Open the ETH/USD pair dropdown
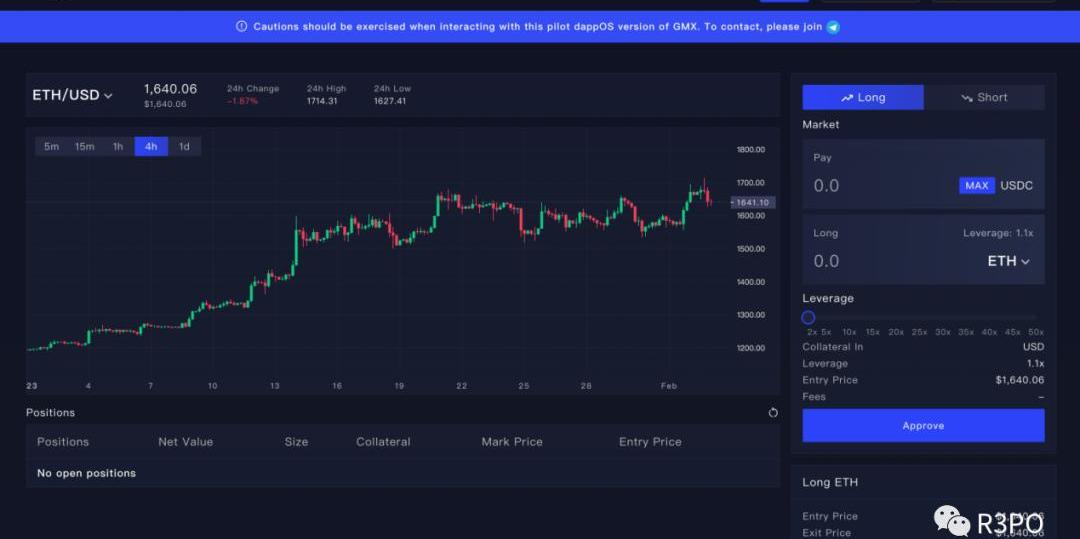Viewport: 1080px width, 539px height. point(73,95)
